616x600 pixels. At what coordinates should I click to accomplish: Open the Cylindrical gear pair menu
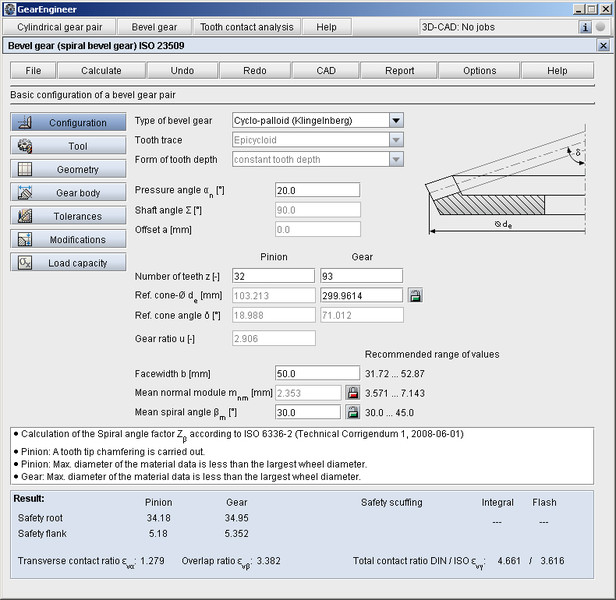click(60, 27)
